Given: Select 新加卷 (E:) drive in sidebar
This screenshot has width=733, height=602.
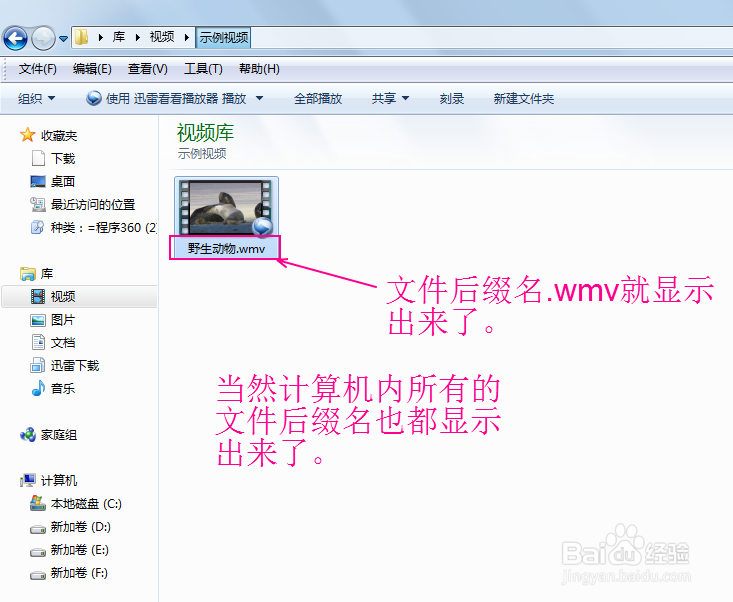Looking at the screenshot, I should tap(79, 550).
